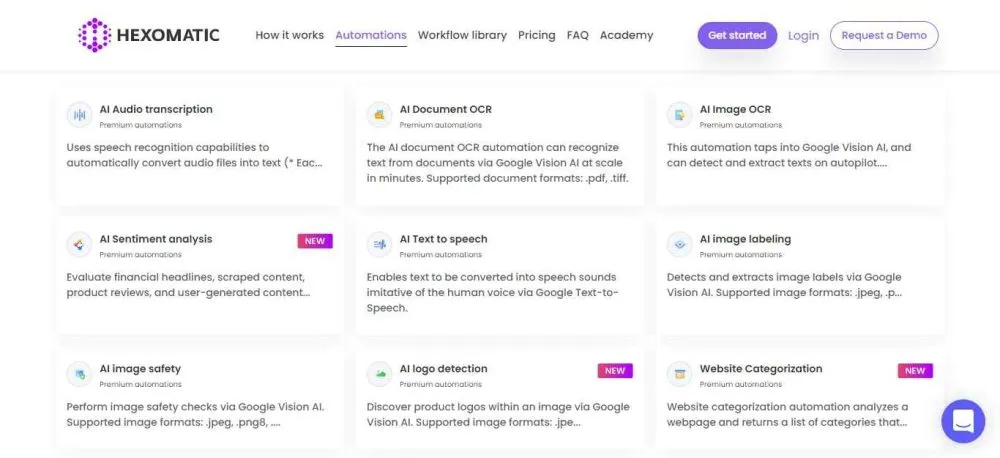
Task: Go to the Workflow library page
Action: point(462,35)
